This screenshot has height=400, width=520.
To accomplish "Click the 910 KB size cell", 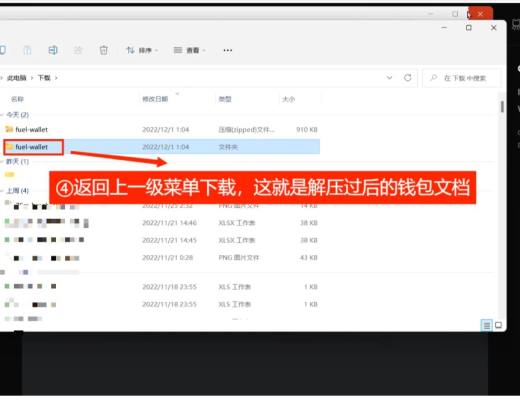I will pyautogui.click(x=307, y=129).
